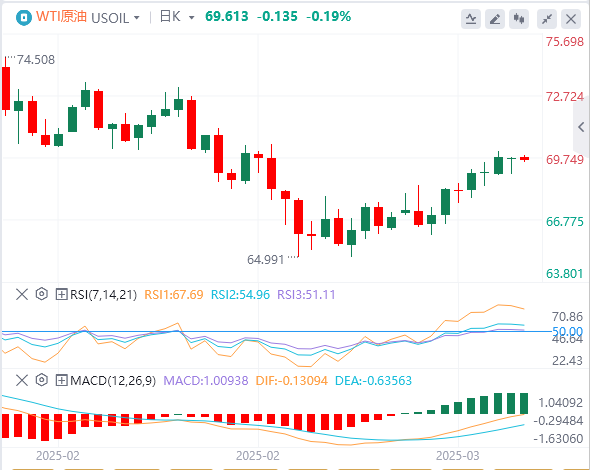Click the MACD:1.00938 value
Screen dimensions: 590x470
[206, 380]
